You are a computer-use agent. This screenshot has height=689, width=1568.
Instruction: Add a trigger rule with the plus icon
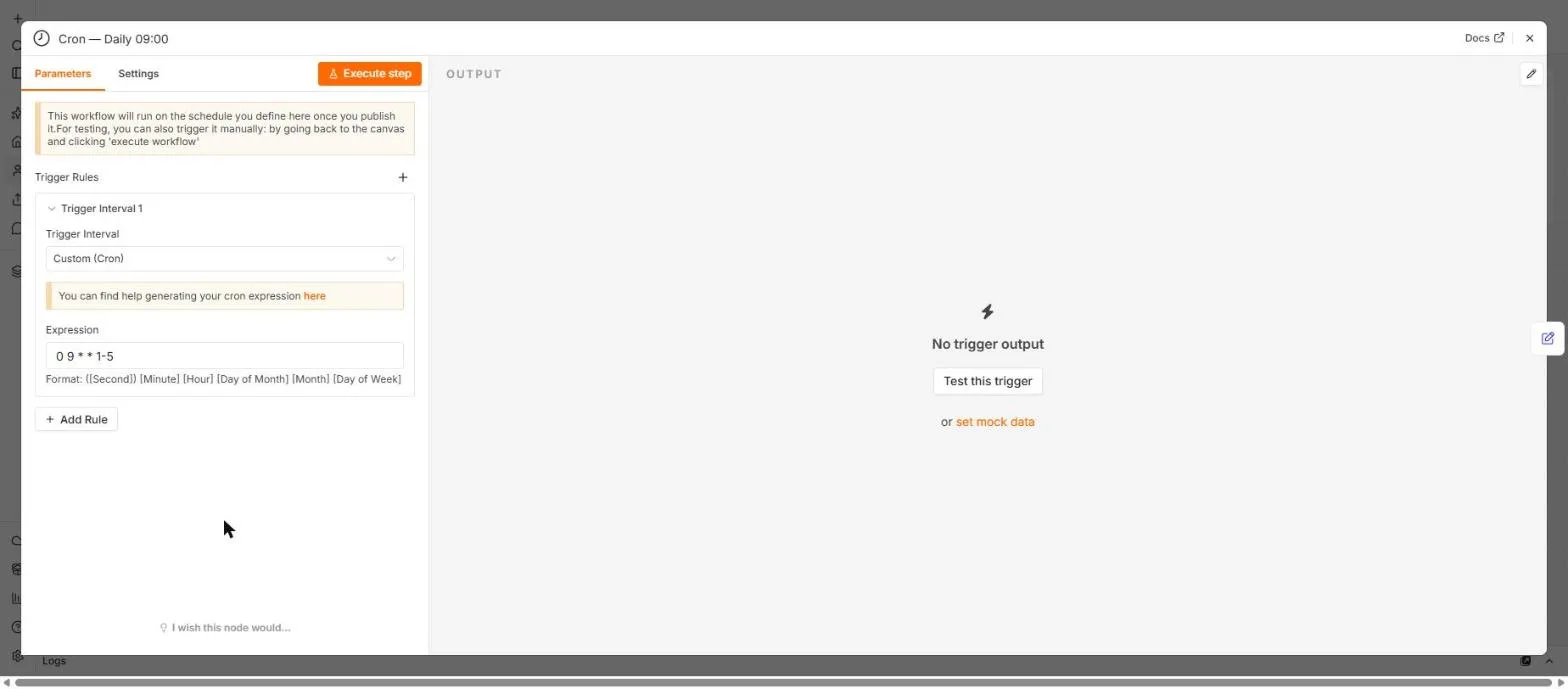tap(403, 177)
